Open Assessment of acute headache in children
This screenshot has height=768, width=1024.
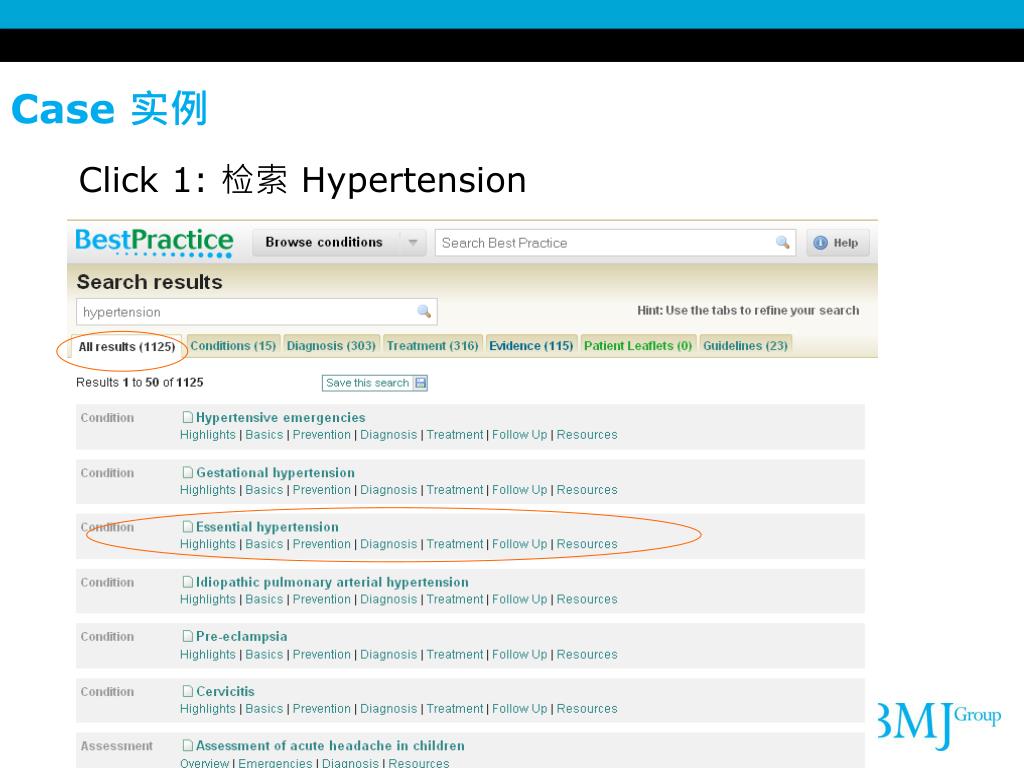point(330,745)
